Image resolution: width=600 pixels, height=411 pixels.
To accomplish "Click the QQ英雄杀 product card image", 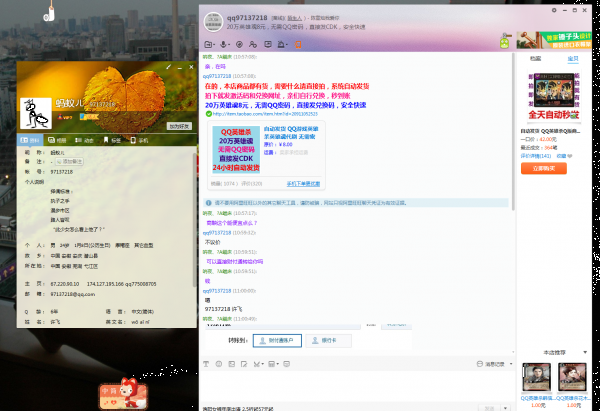I will tap(236, 150).
